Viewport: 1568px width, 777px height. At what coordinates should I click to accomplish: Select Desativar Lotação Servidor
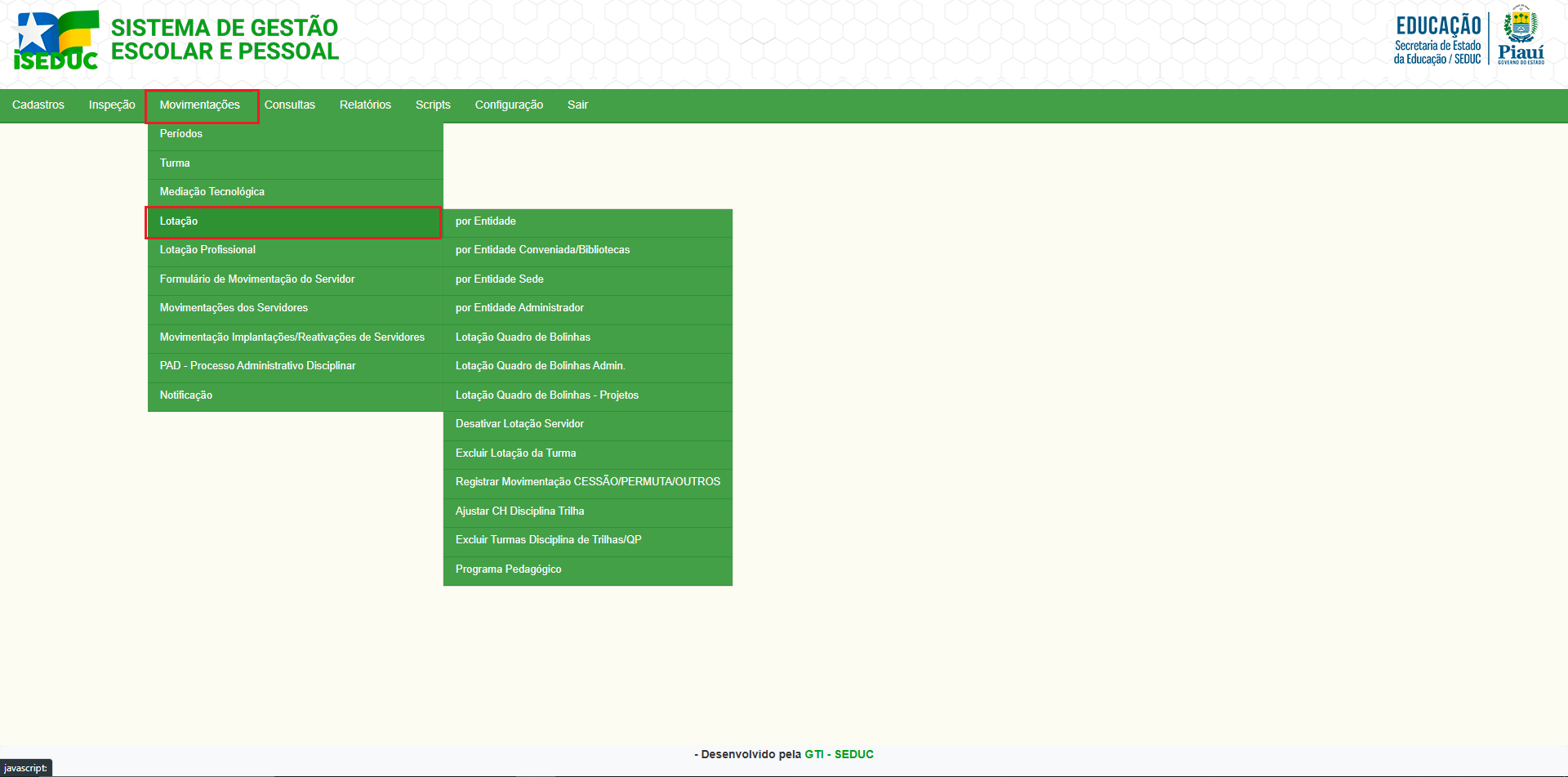click(519, 424)
